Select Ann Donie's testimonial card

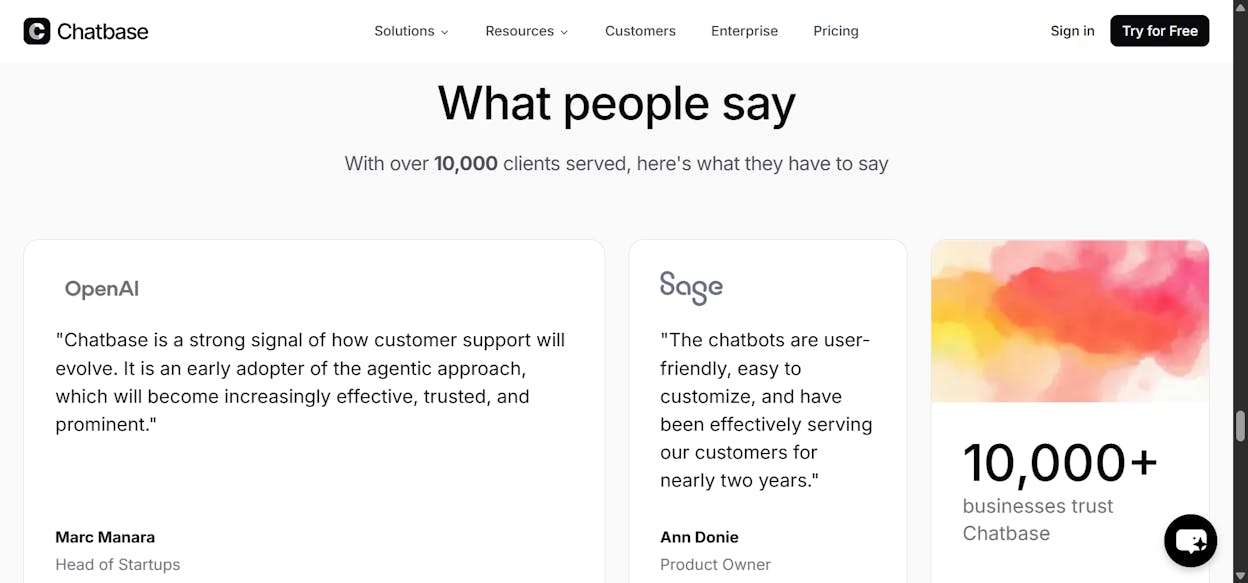coord(768,411)
